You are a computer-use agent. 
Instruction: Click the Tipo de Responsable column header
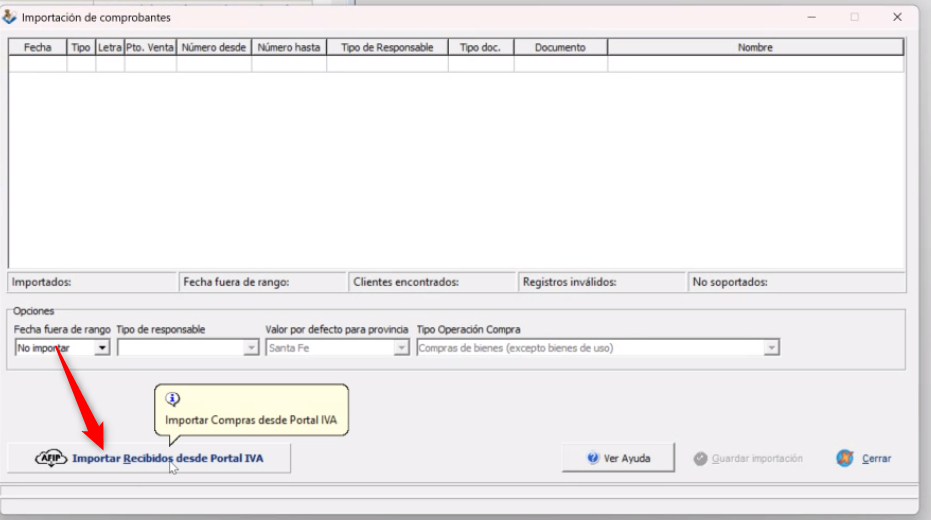coord(387,47)
